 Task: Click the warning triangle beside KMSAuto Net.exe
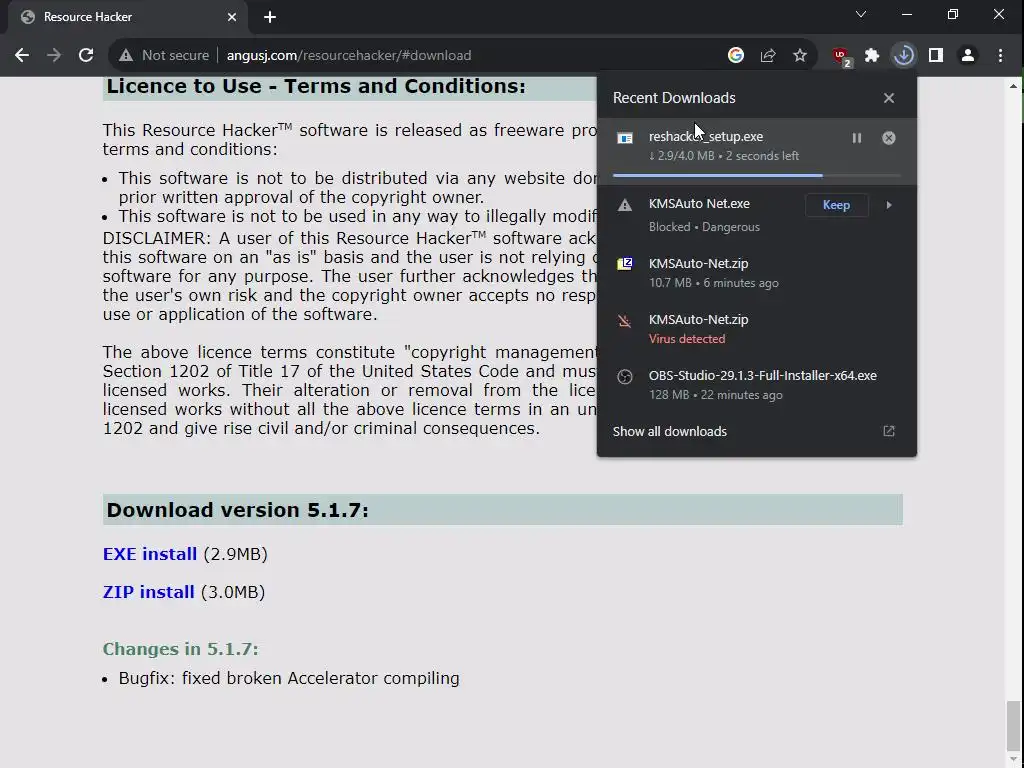point(625,205)
